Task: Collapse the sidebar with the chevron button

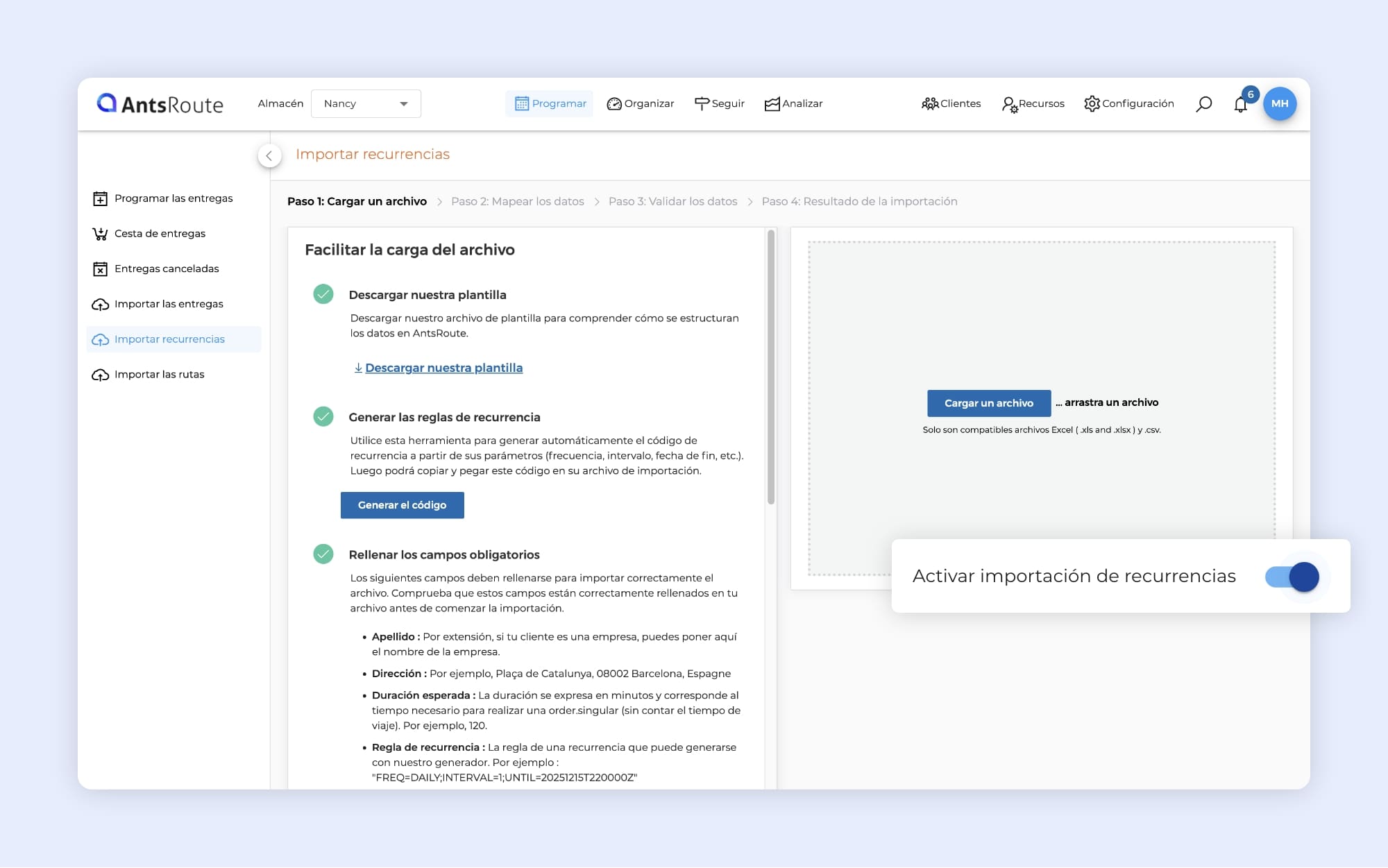Action: click(x=269, y=155)
